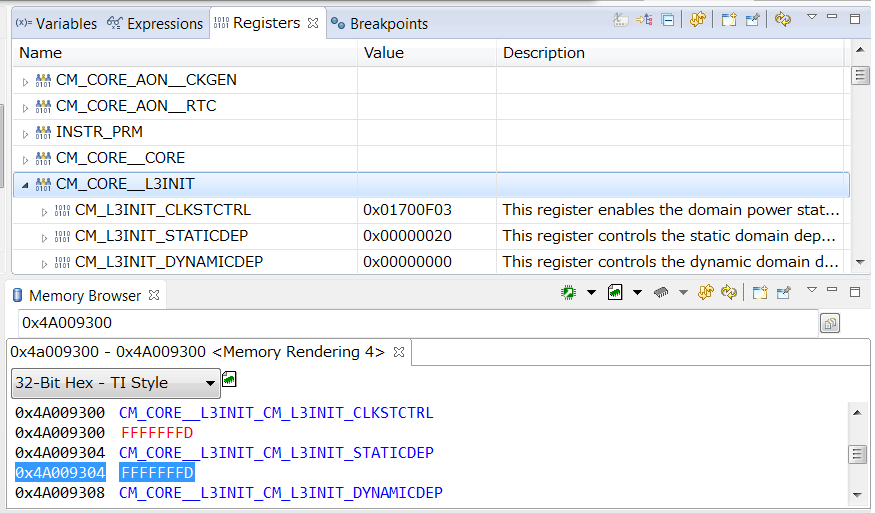Collapse all entries in the Registers view
This screenshot has height=513, width=875.
(667, 20)
